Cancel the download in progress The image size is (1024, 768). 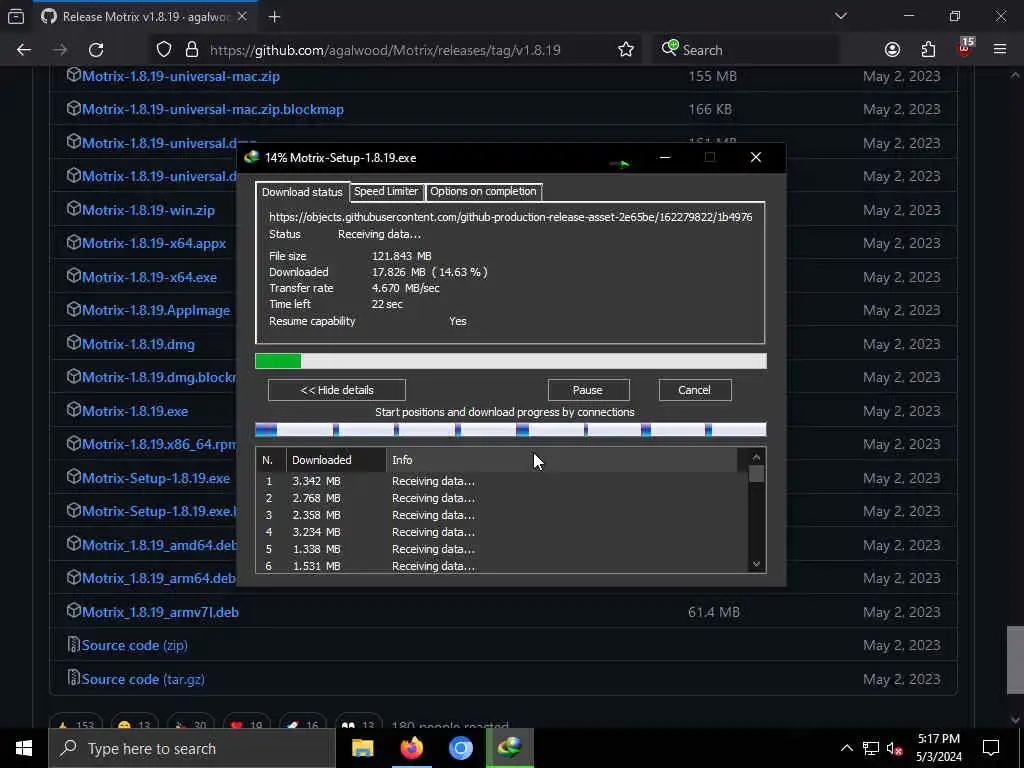(x=695, y=390)
